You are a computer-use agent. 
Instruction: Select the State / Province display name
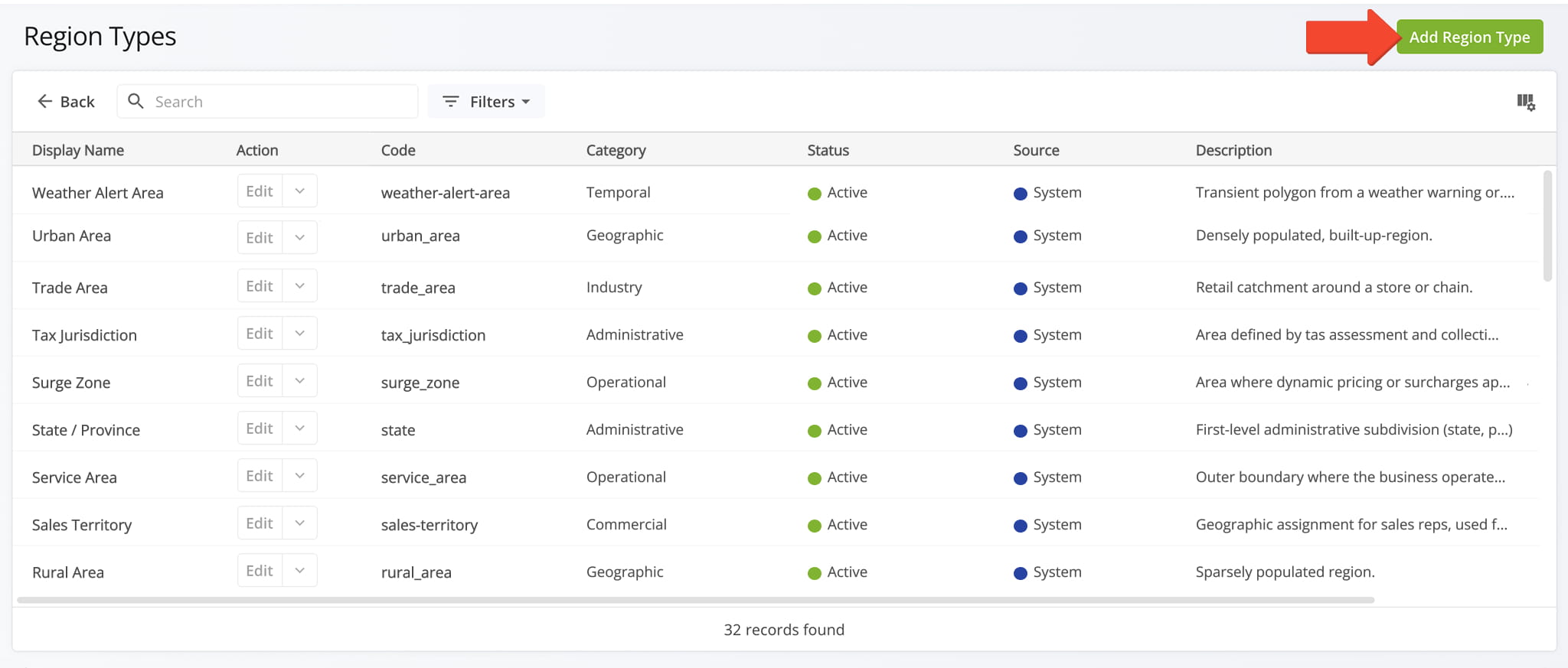(86, 430)
